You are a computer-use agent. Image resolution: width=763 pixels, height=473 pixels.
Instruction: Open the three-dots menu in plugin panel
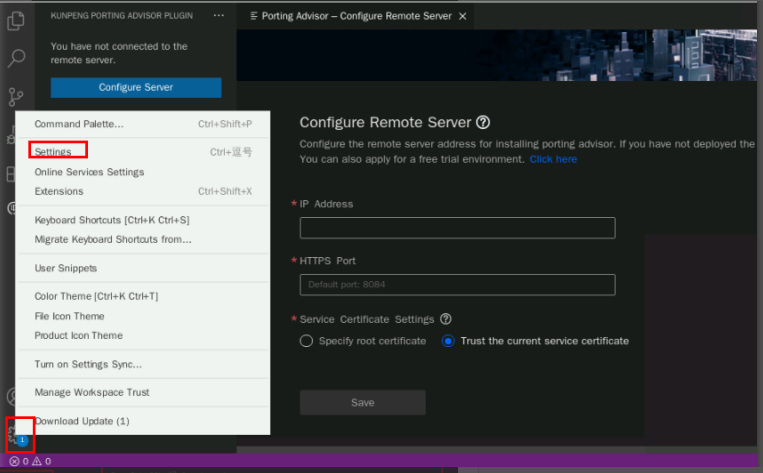[x=219, y=16]
